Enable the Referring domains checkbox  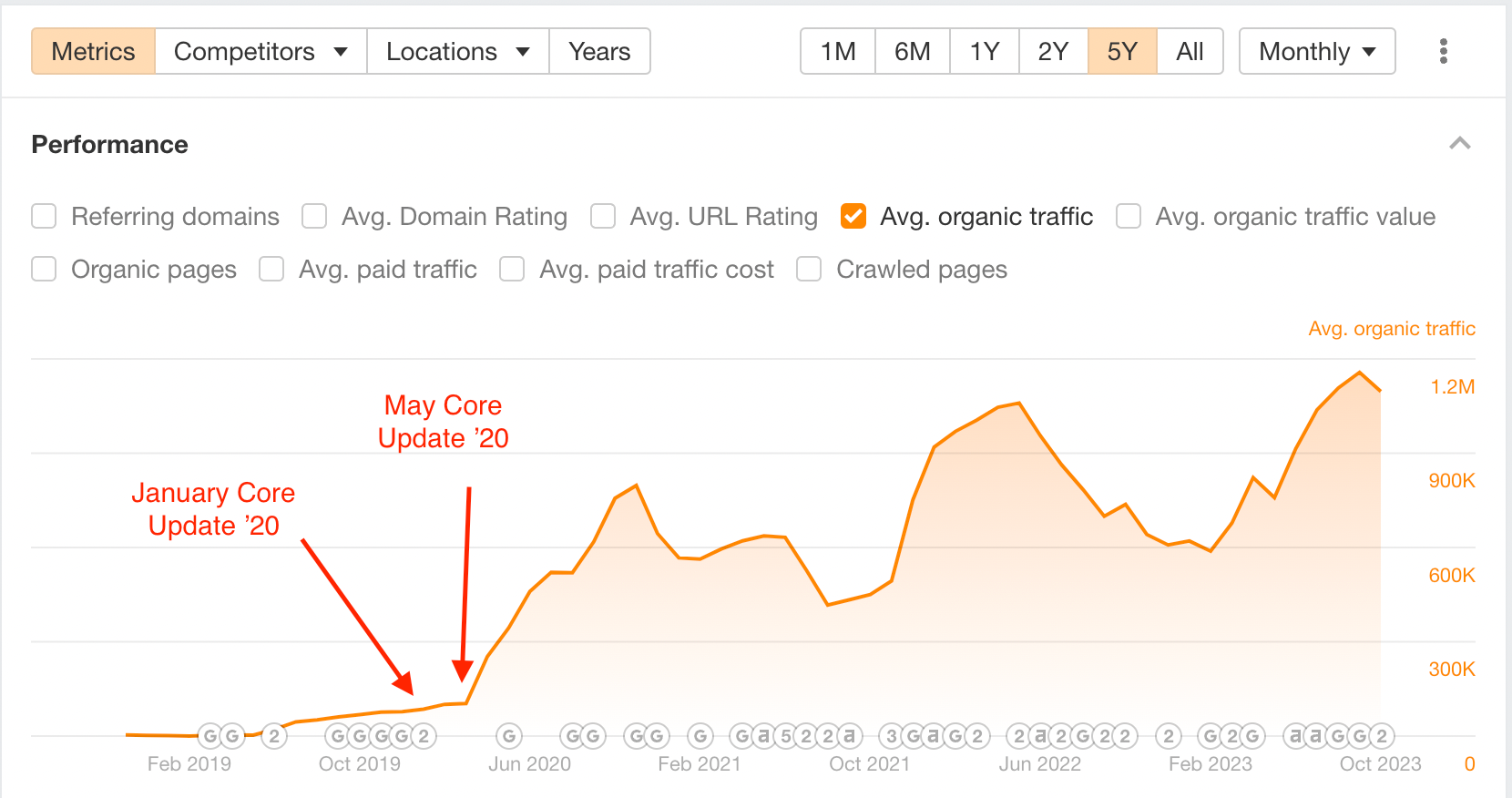44,216
